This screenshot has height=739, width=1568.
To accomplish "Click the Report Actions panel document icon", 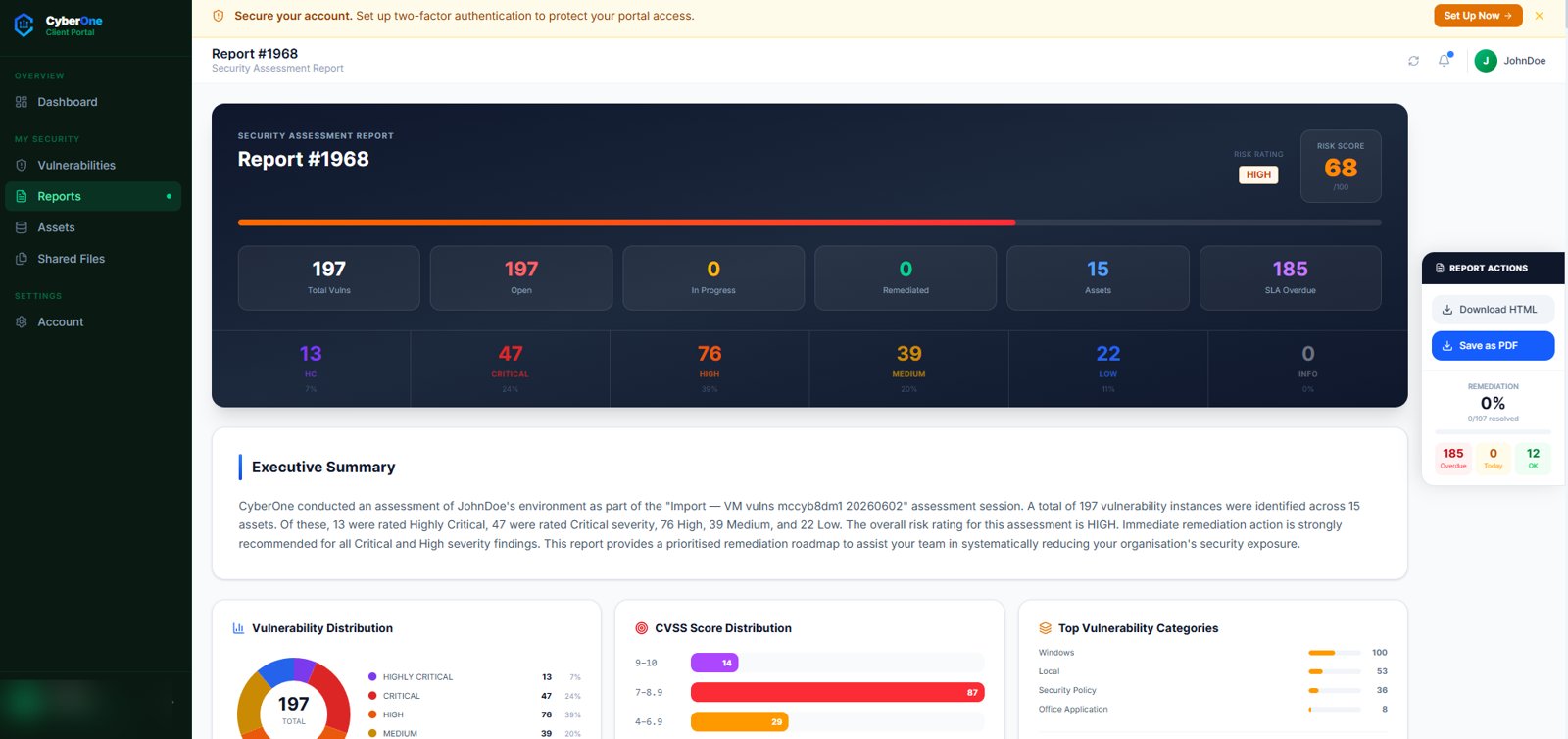I will pos(1440,268).
